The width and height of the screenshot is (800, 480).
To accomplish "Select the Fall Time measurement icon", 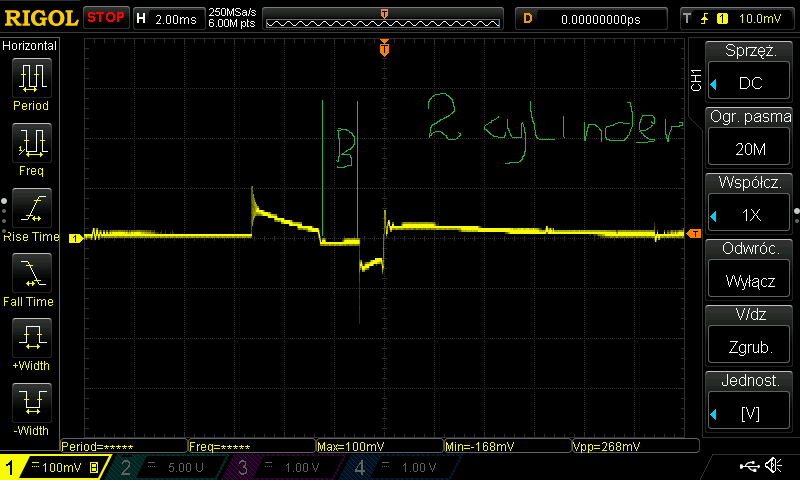I will click(x=32, y=273).
